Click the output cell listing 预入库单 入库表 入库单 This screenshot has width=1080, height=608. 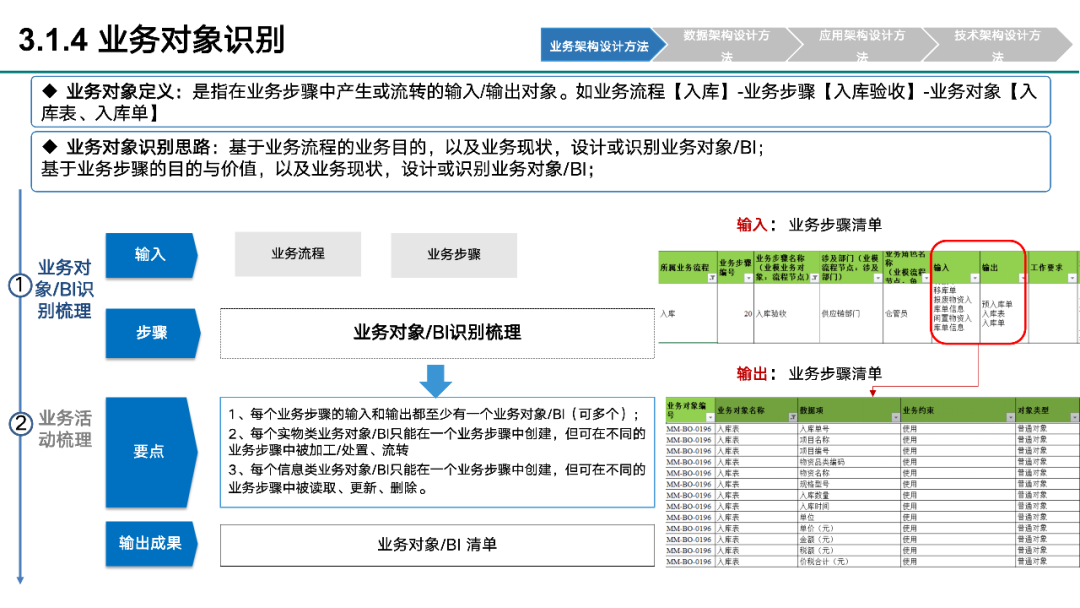tap(1004, 314)
